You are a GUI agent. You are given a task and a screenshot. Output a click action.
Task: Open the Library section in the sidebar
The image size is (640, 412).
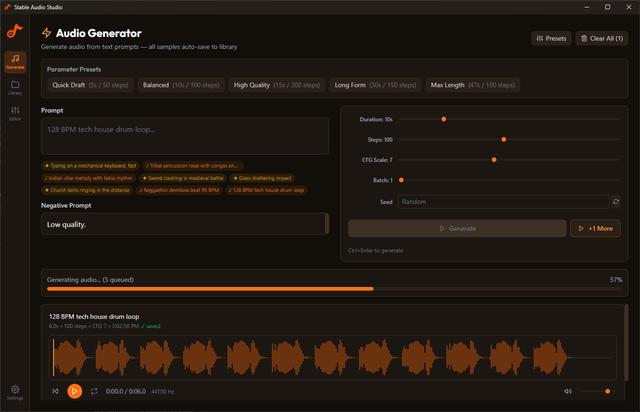15,88
